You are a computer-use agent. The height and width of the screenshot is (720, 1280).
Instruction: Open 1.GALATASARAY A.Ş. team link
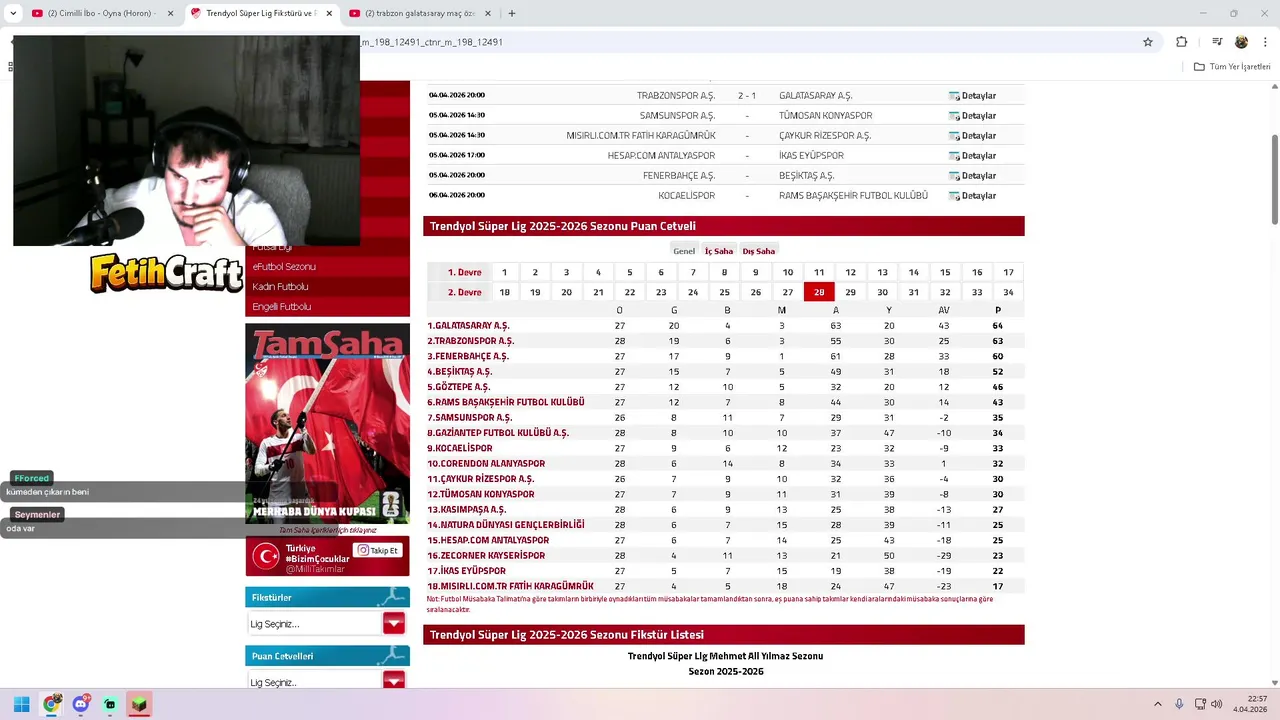click(468, 326)
